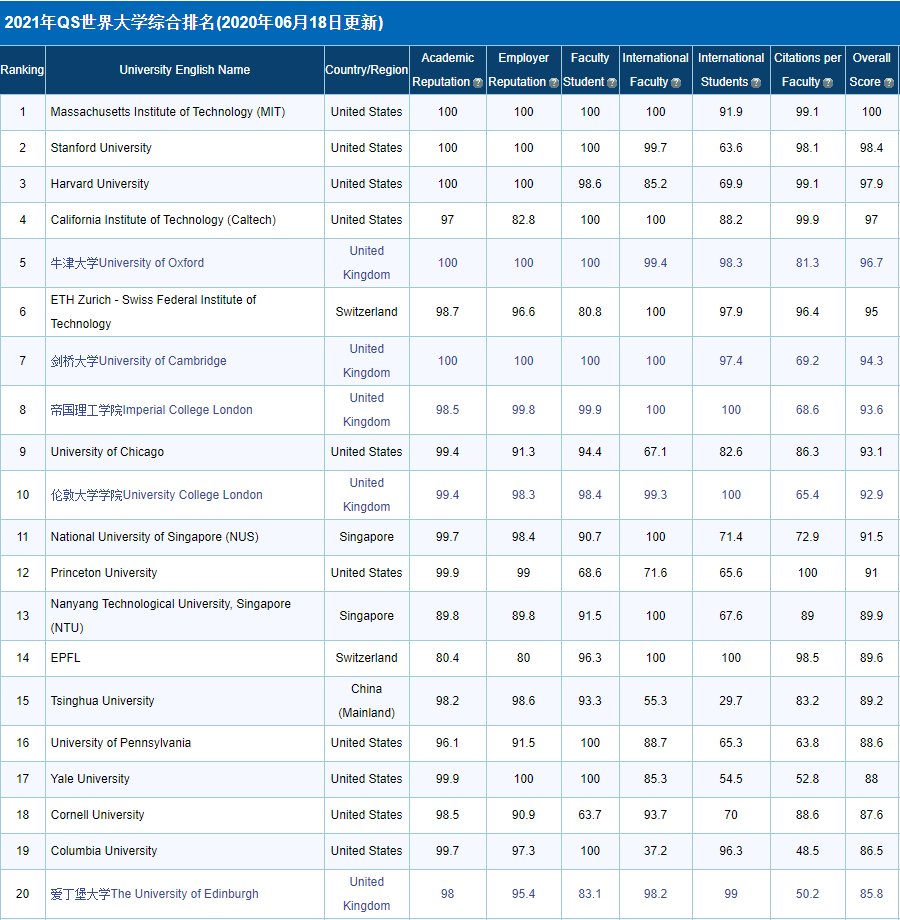Open the Imperial College London link
Viewport: 900px width, 920px height.
pyautogui.click(x=151, y=410)
